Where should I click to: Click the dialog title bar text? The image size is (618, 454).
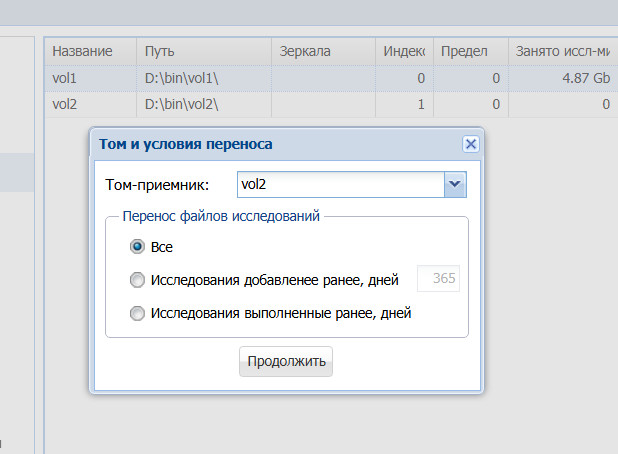[186, 144]
